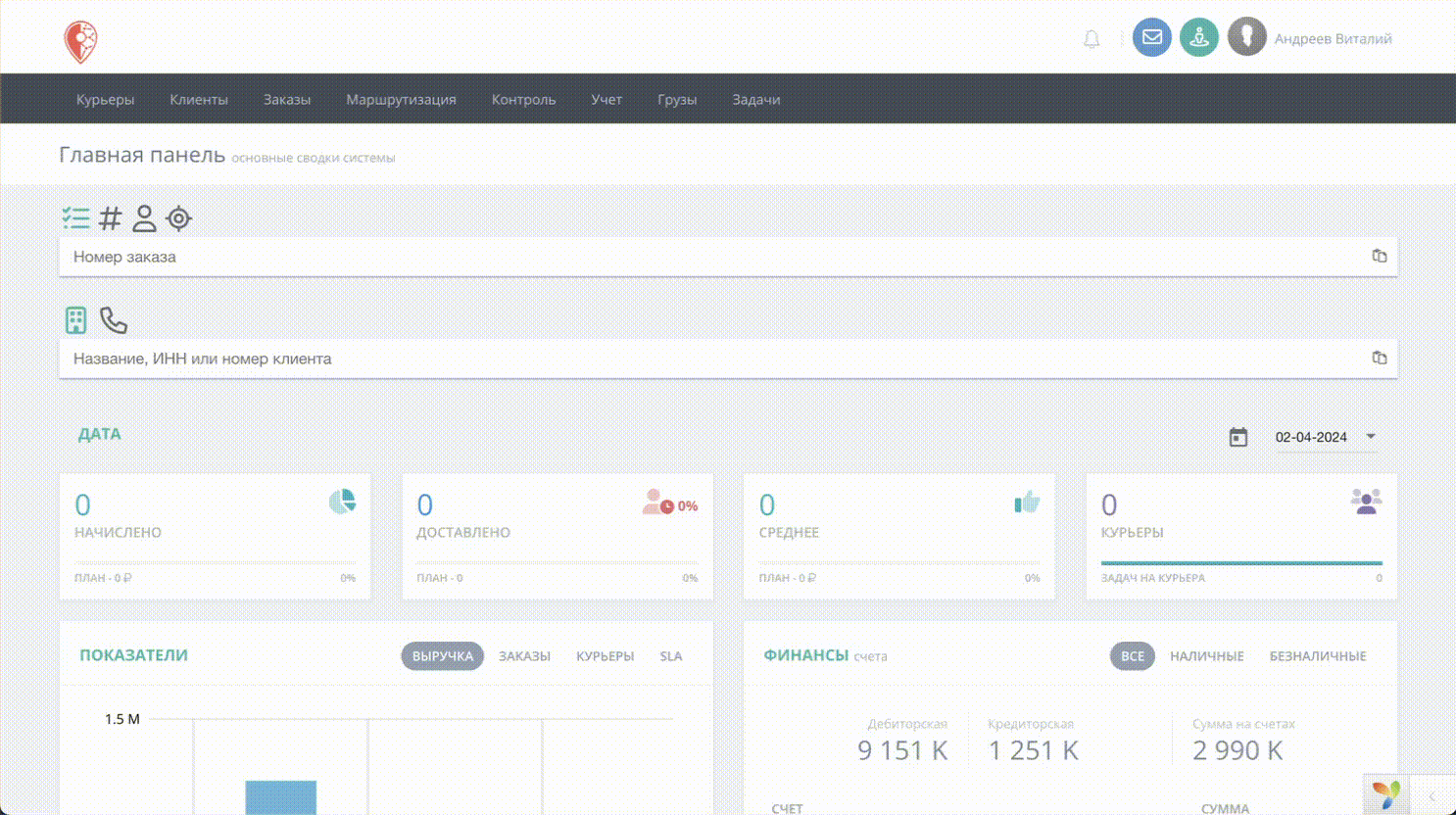Viewport: 1456px width, 815px height.
Task: Click the Yii debug toolbar logo
Action: (1385, 794)
